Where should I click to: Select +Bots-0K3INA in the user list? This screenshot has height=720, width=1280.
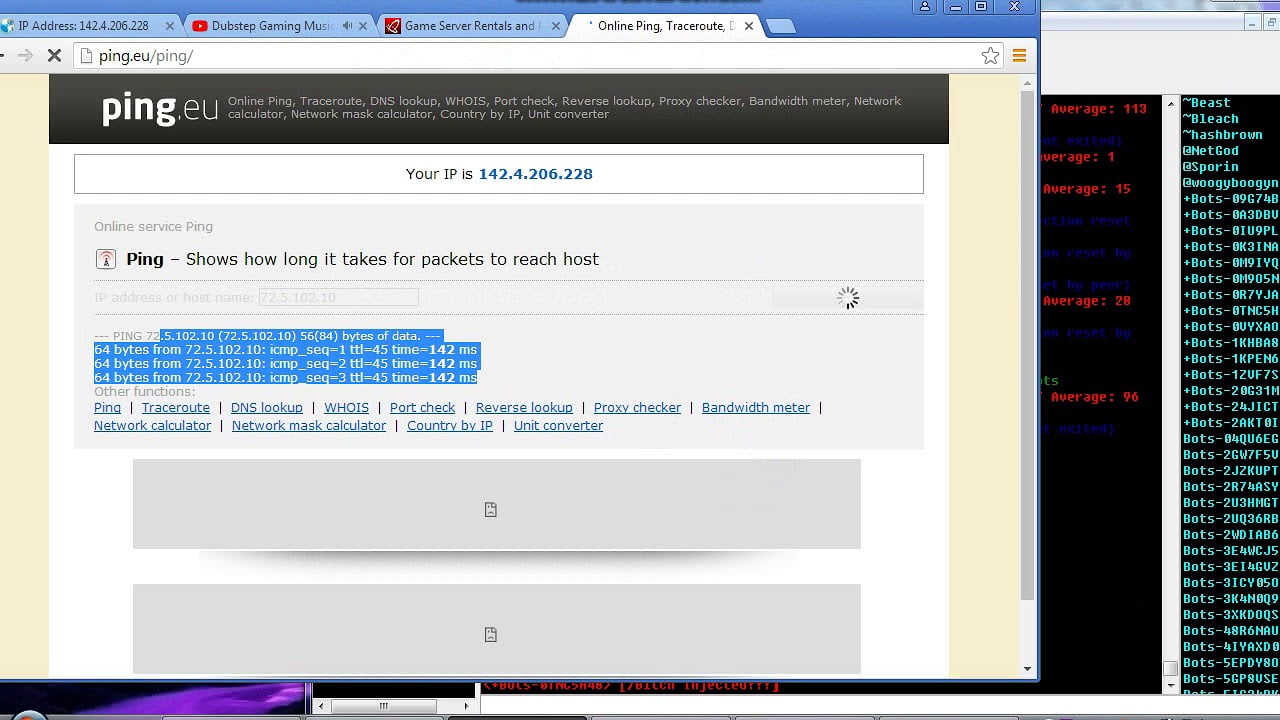[1231, 247]
